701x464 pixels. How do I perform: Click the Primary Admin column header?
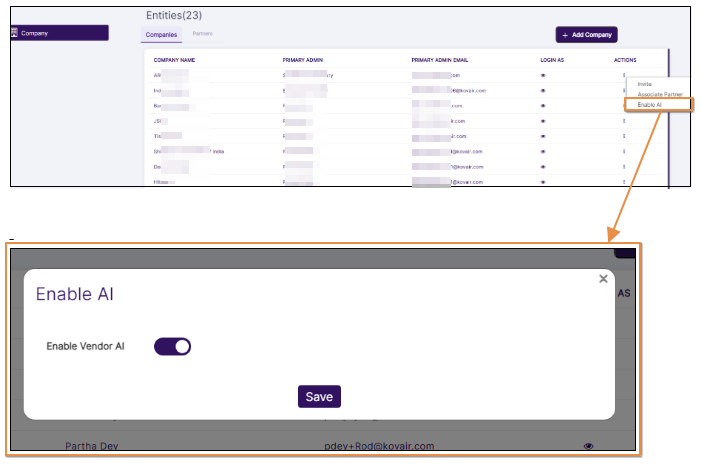pyautogui.click(x=303, y=60)
